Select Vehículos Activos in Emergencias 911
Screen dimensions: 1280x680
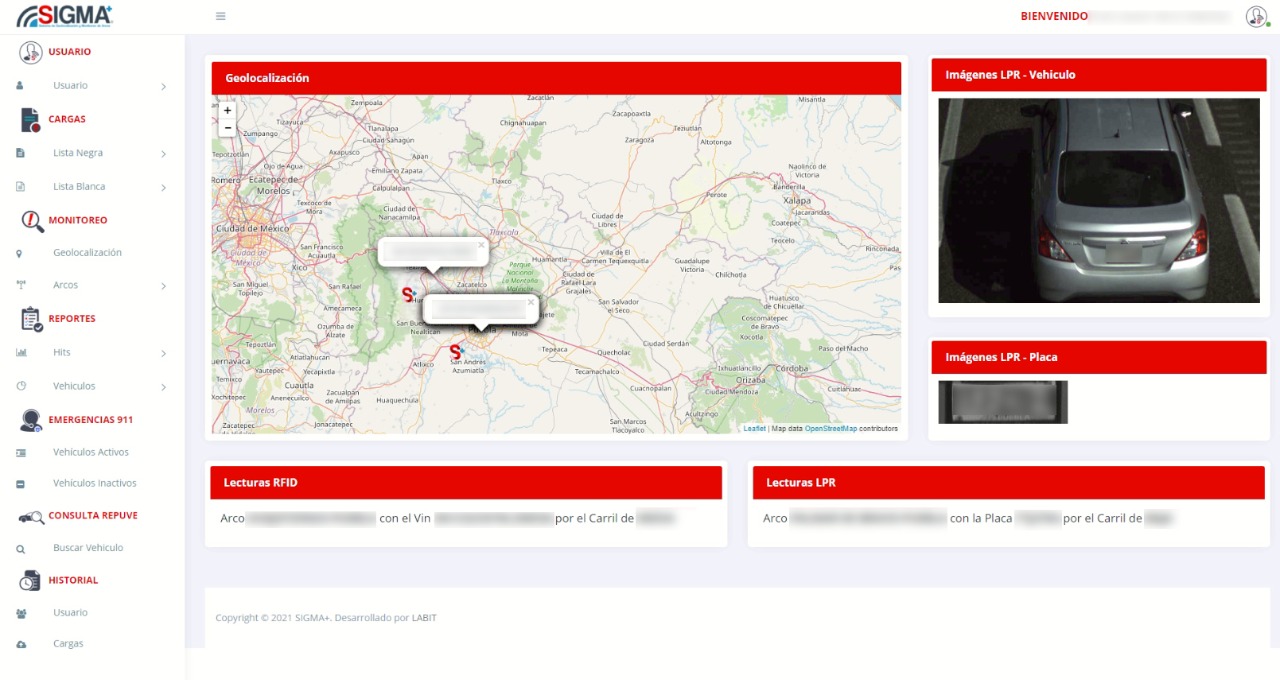(x=90, y=453)
